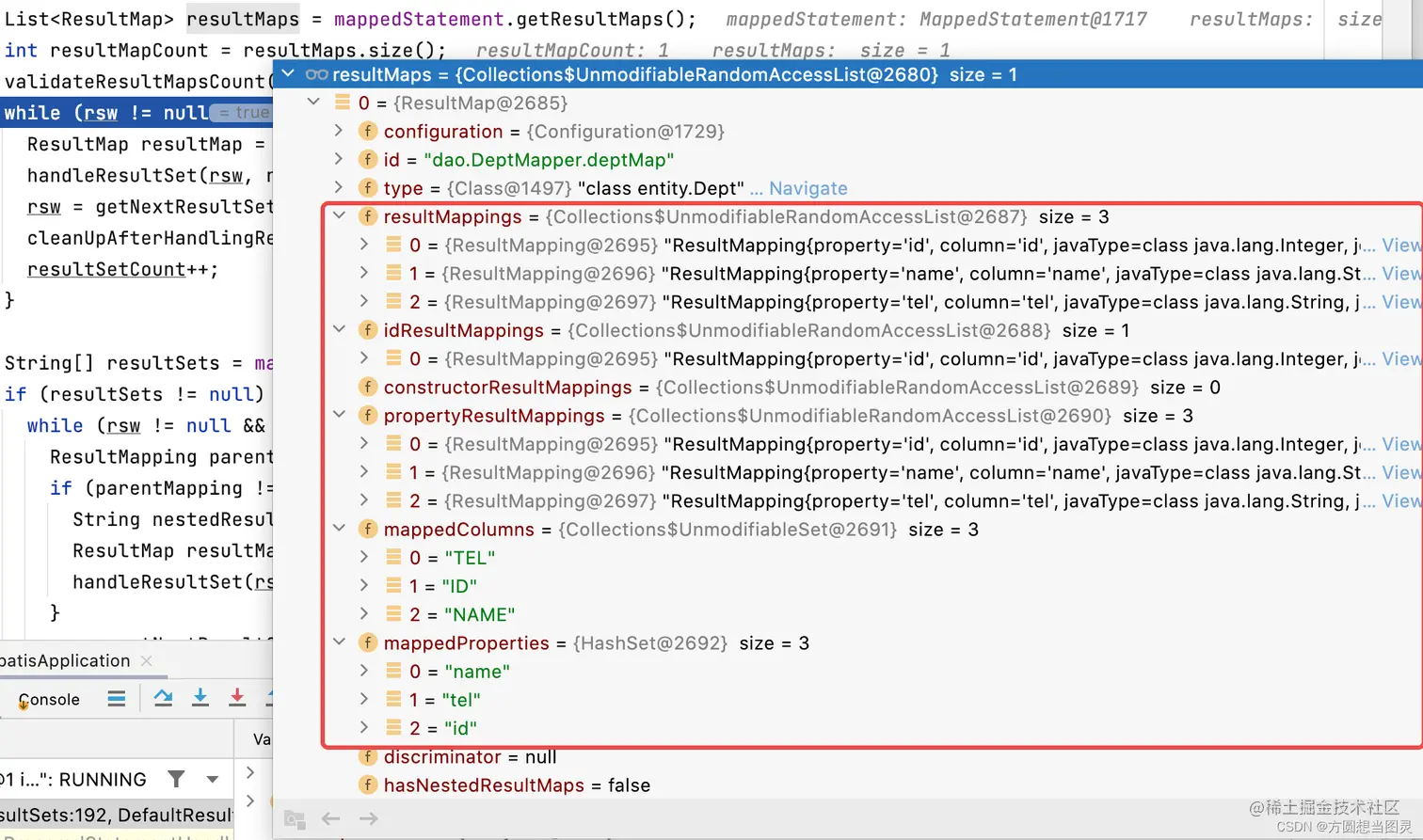
Task: Open View link for propertyResultMappings 'tel' entry
Action: point(1401,500)
